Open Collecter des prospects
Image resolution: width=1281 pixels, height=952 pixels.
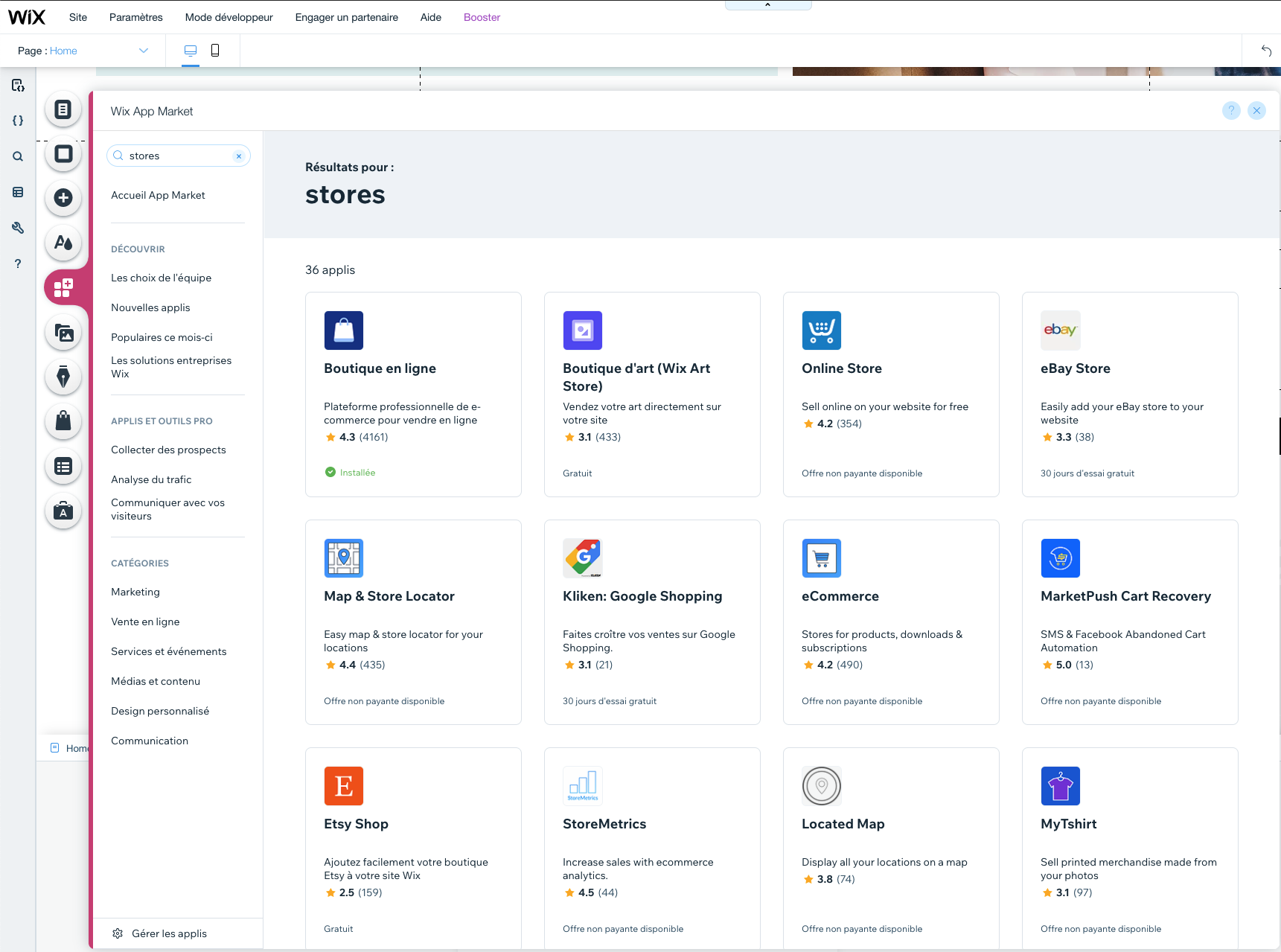coord(168,450)
